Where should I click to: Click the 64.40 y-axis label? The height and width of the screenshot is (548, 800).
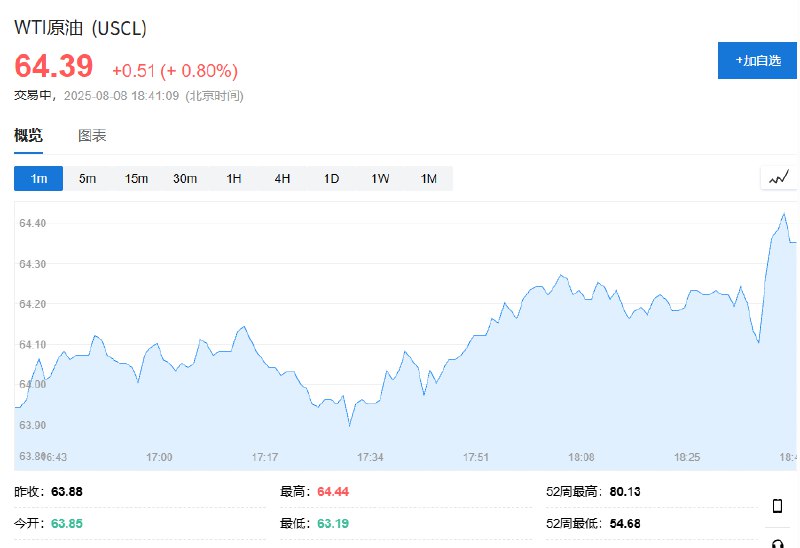[x=33, y=223]
